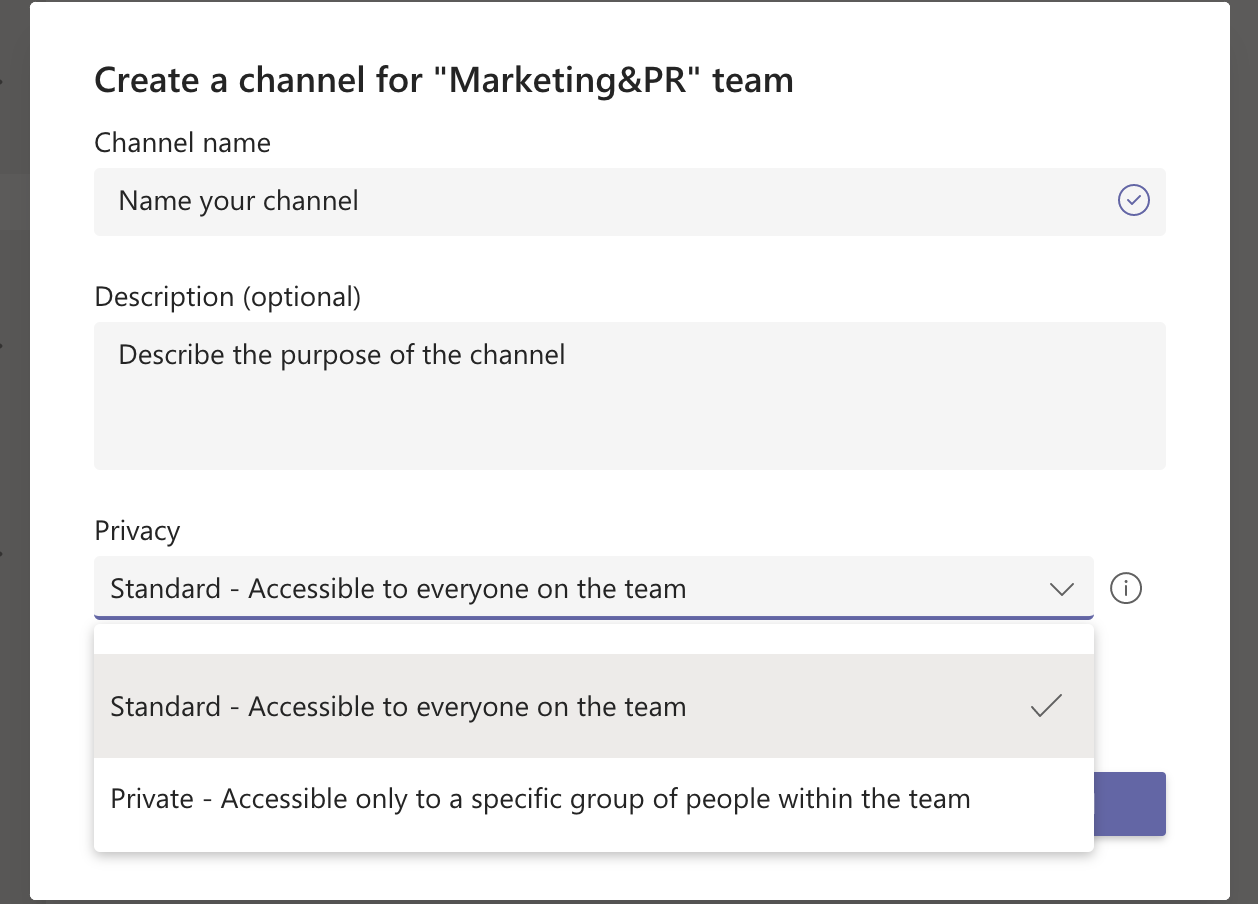Click the dimmed background right of the dialog
The height and width of the screenshot is (904, 1258).
[1244, 450]
